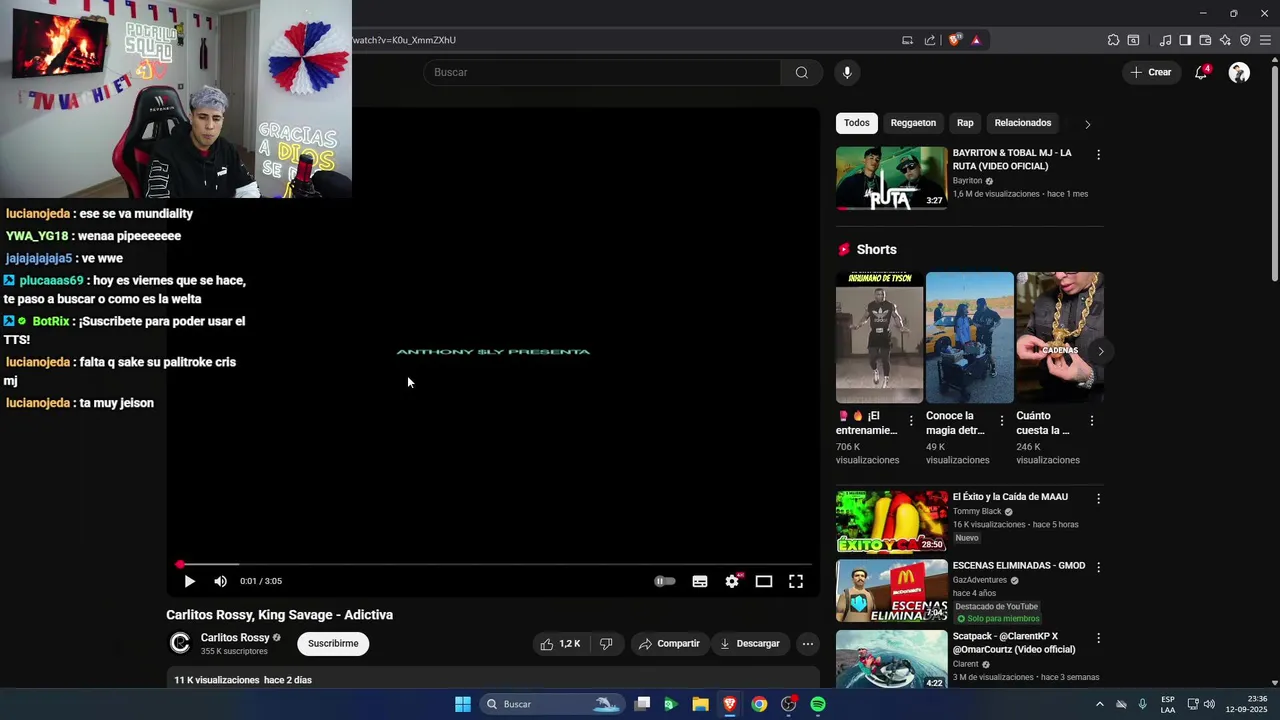Like the video showing 1,2 K
Viewport: 1280px width, 720px height.
560,644
